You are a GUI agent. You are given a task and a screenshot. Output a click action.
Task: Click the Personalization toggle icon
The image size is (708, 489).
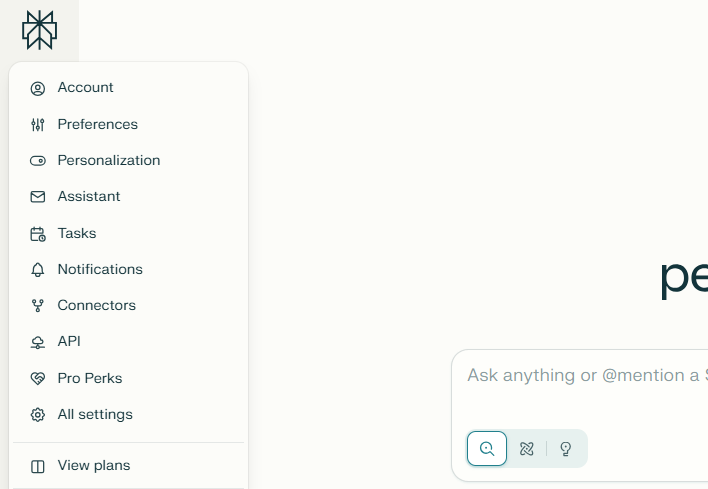38,161
